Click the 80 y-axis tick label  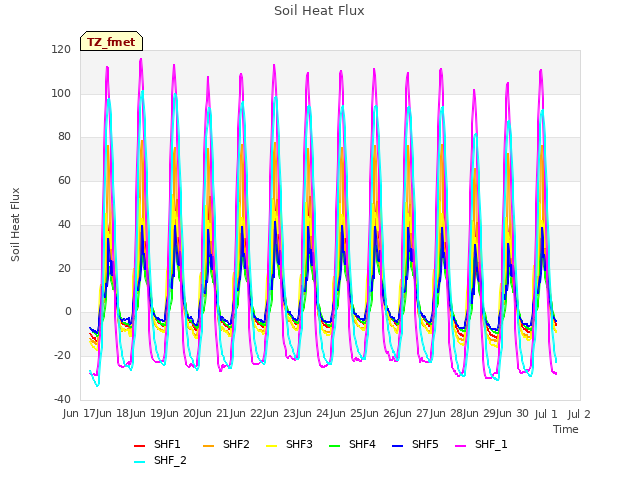[64, 137]
